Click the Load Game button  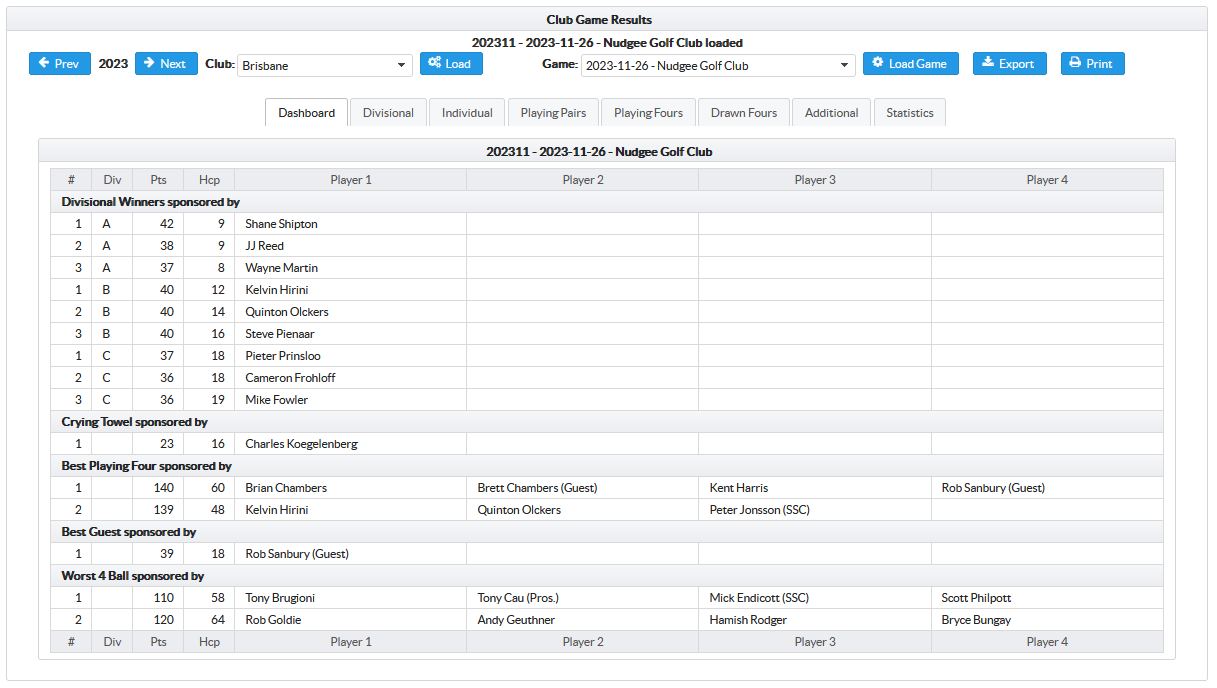pyautogui.click(x=909, y=64)
